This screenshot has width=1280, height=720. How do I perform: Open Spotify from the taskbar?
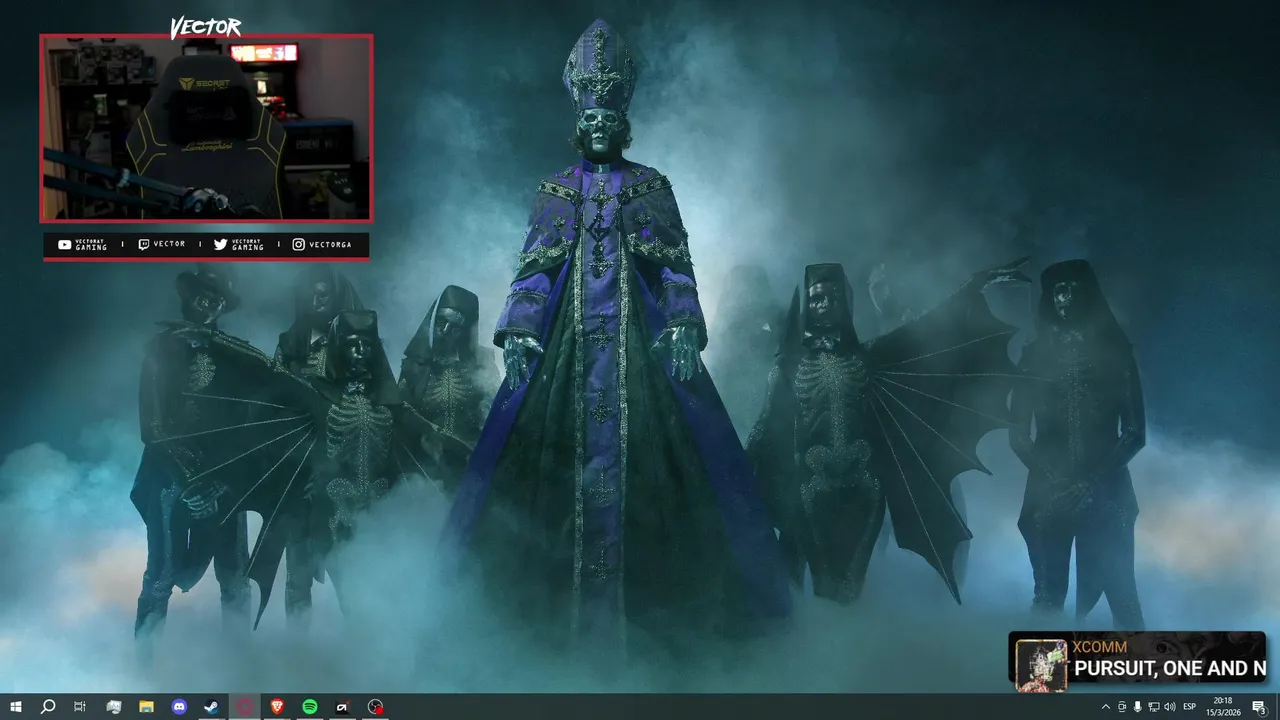point(310,707)
